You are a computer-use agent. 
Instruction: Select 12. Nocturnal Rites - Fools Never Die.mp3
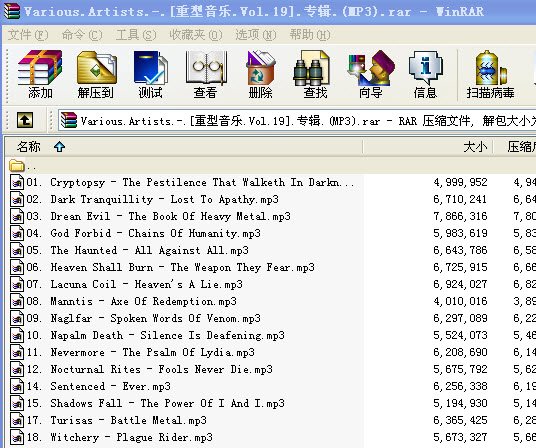[149, 369]
